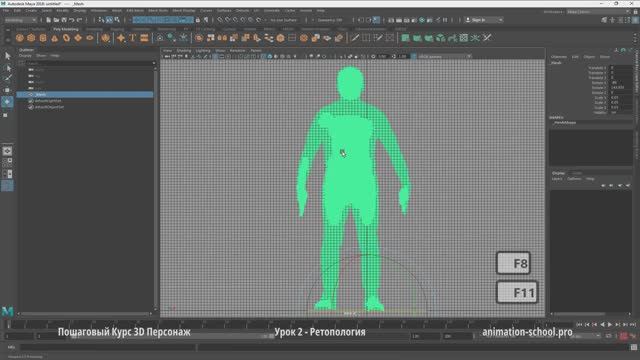Click the Redo arrow icon
This screenshot has width=640, height=360.
pos(80,20)
